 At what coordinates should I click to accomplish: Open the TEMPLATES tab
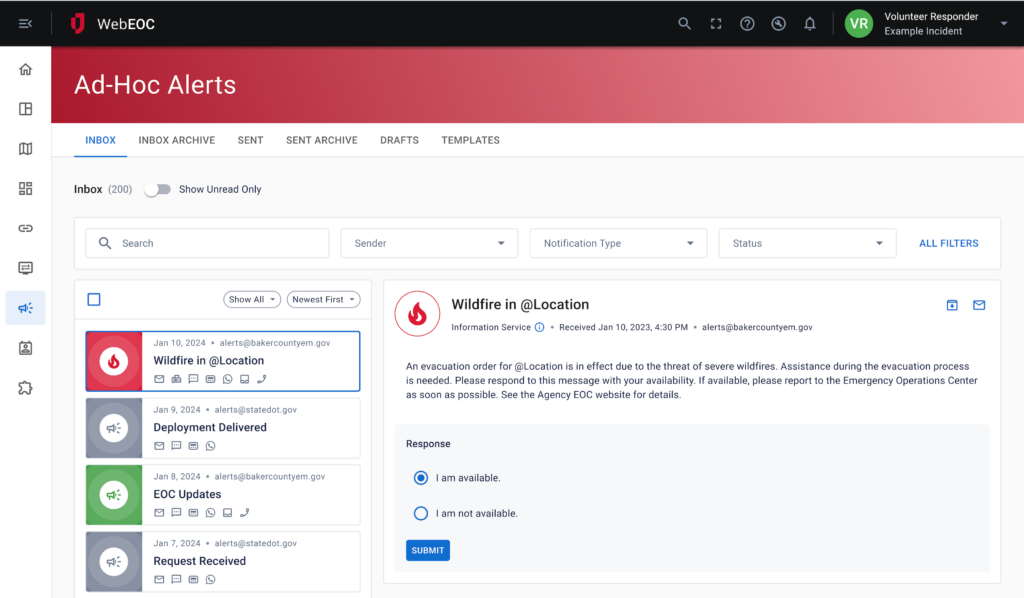470,140
